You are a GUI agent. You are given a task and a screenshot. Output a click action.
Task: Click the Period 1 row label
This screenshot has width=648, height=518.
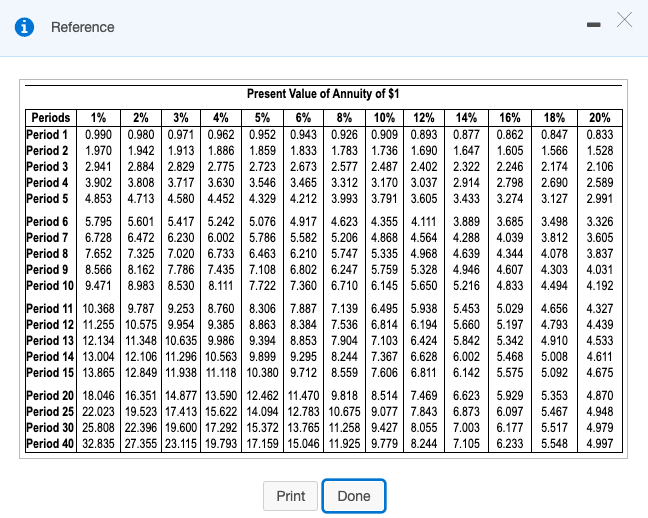point(47,135)
